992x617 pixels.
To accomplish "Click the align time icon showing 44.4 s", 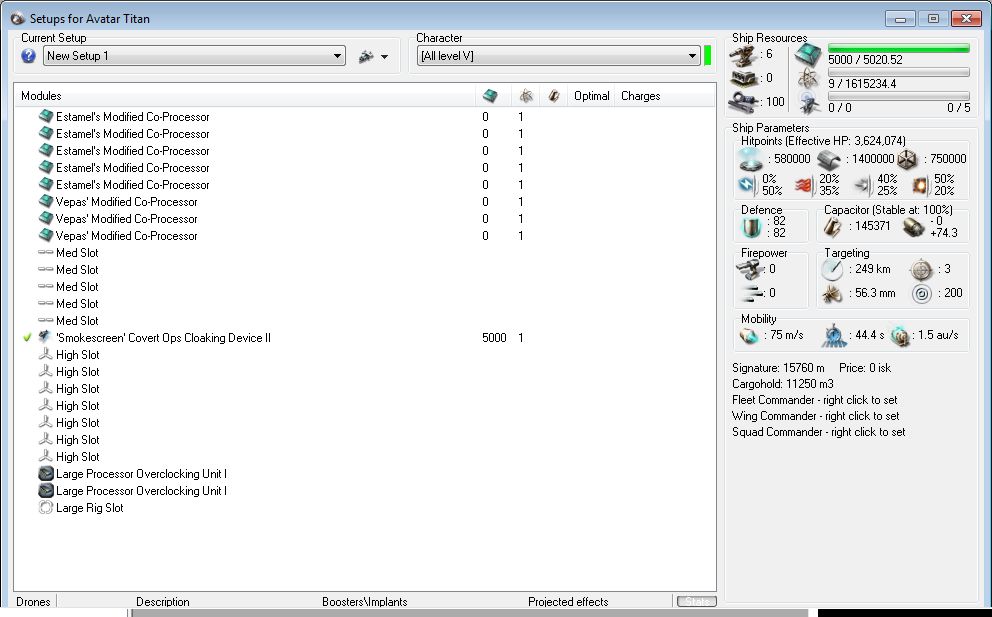I will click(x=834, y=335).
